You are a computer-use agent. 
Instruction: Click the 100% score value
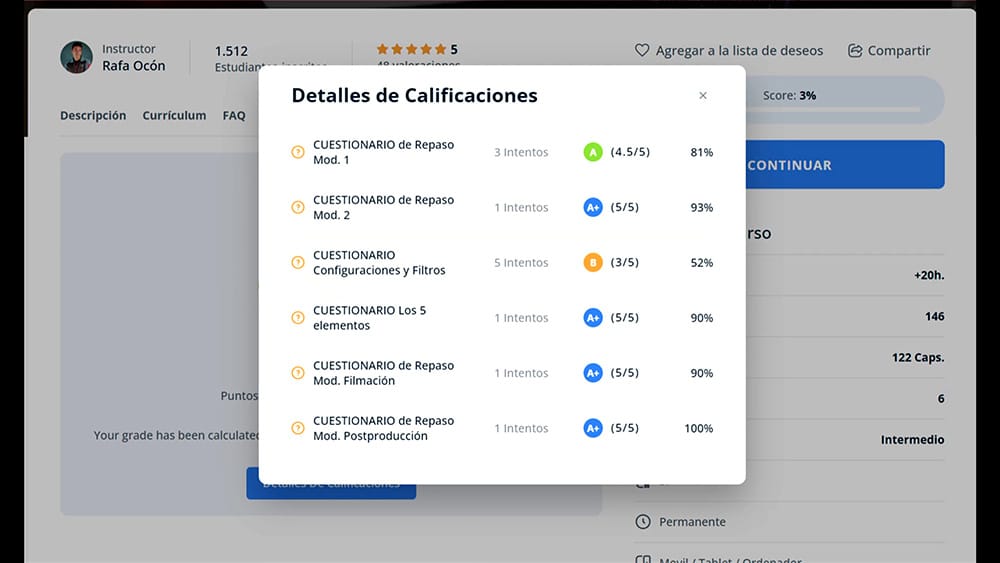(699, 428)
